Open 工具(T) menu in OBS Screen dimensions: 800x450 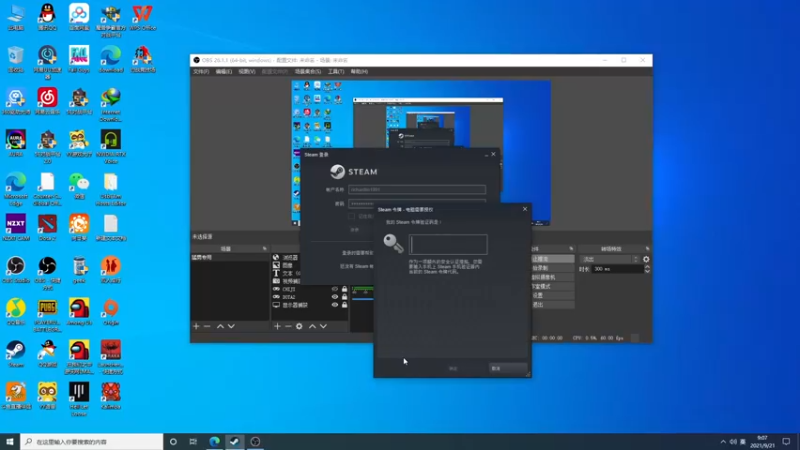[x=336, y=71]
